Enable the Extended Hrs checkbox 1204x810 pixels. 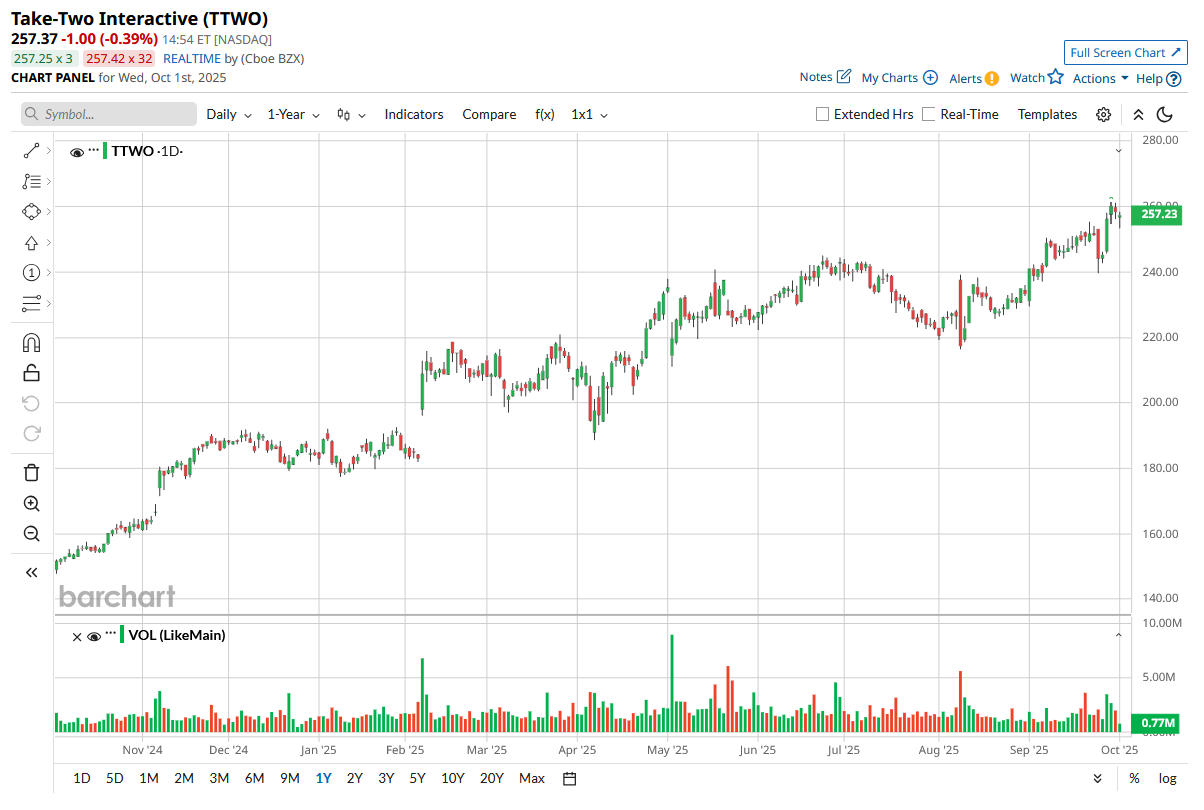tap(823, 114)
